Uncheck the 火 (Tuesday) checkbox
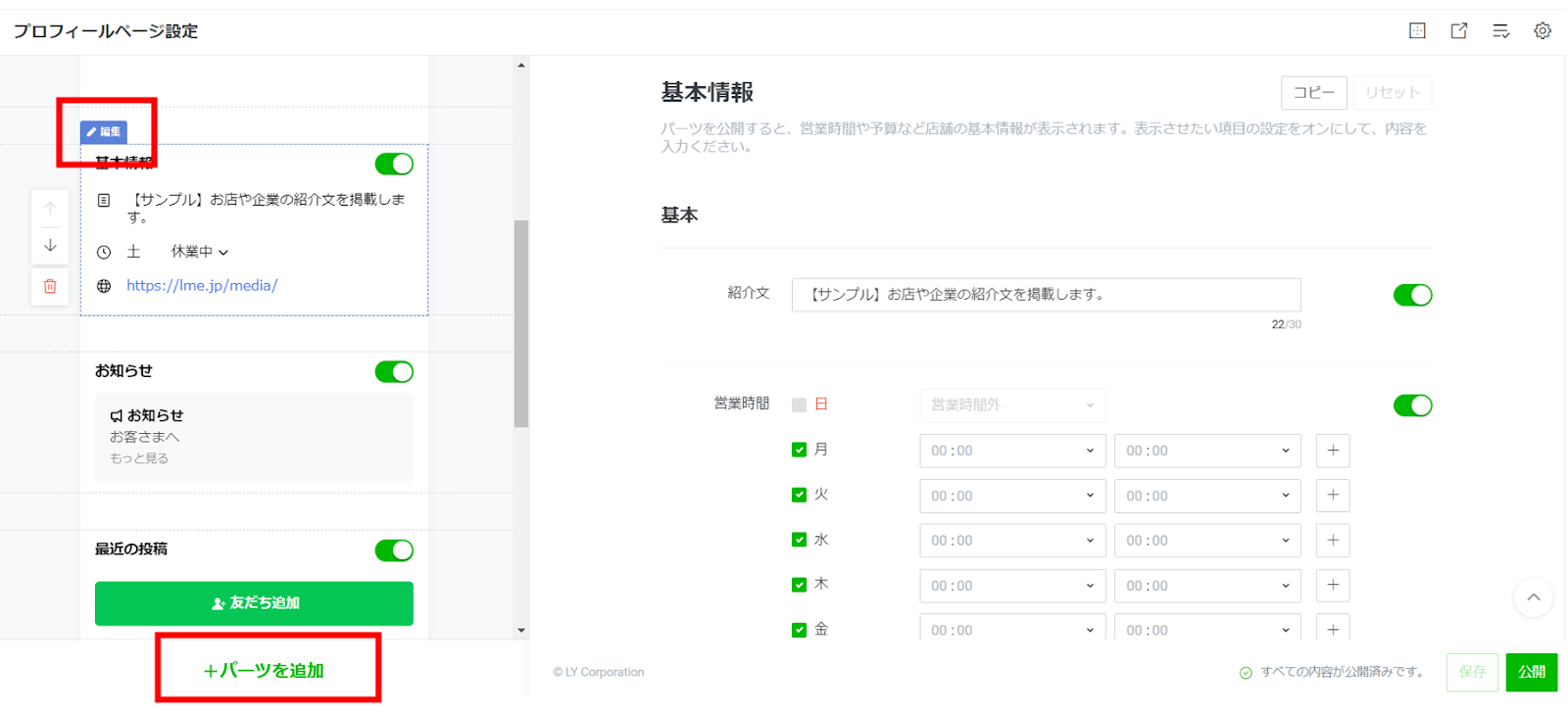The width and height of the screenshot is (1568, 717). tap(799, 495)
